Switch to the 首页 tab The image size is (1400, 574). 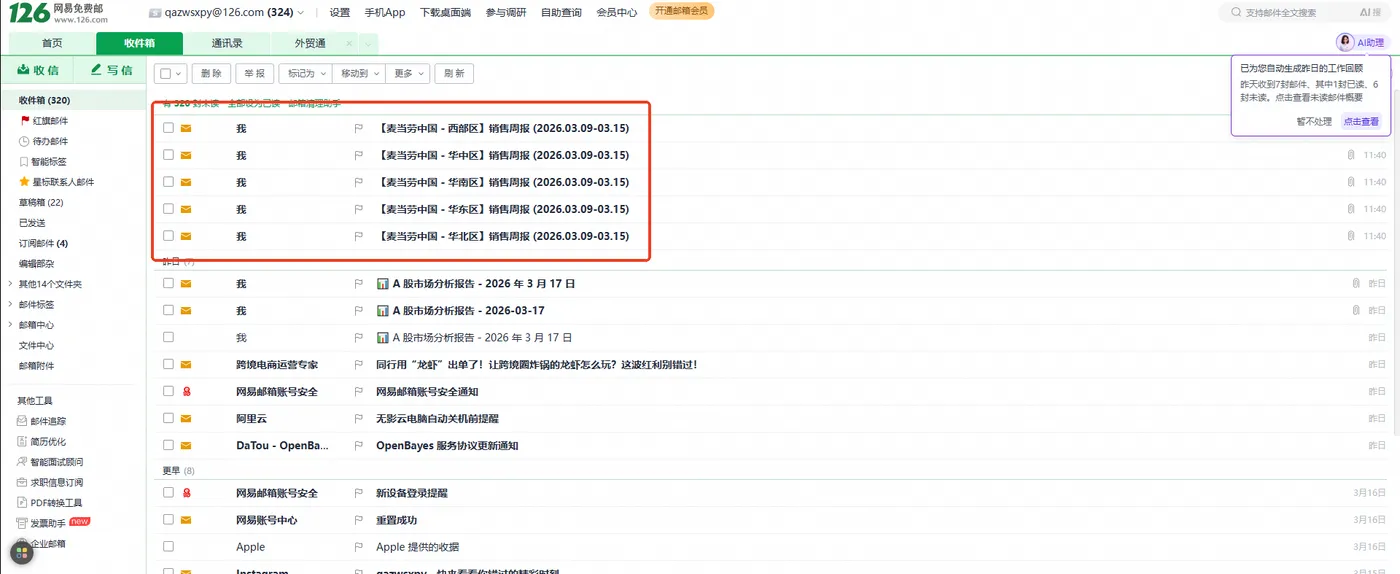52,44
